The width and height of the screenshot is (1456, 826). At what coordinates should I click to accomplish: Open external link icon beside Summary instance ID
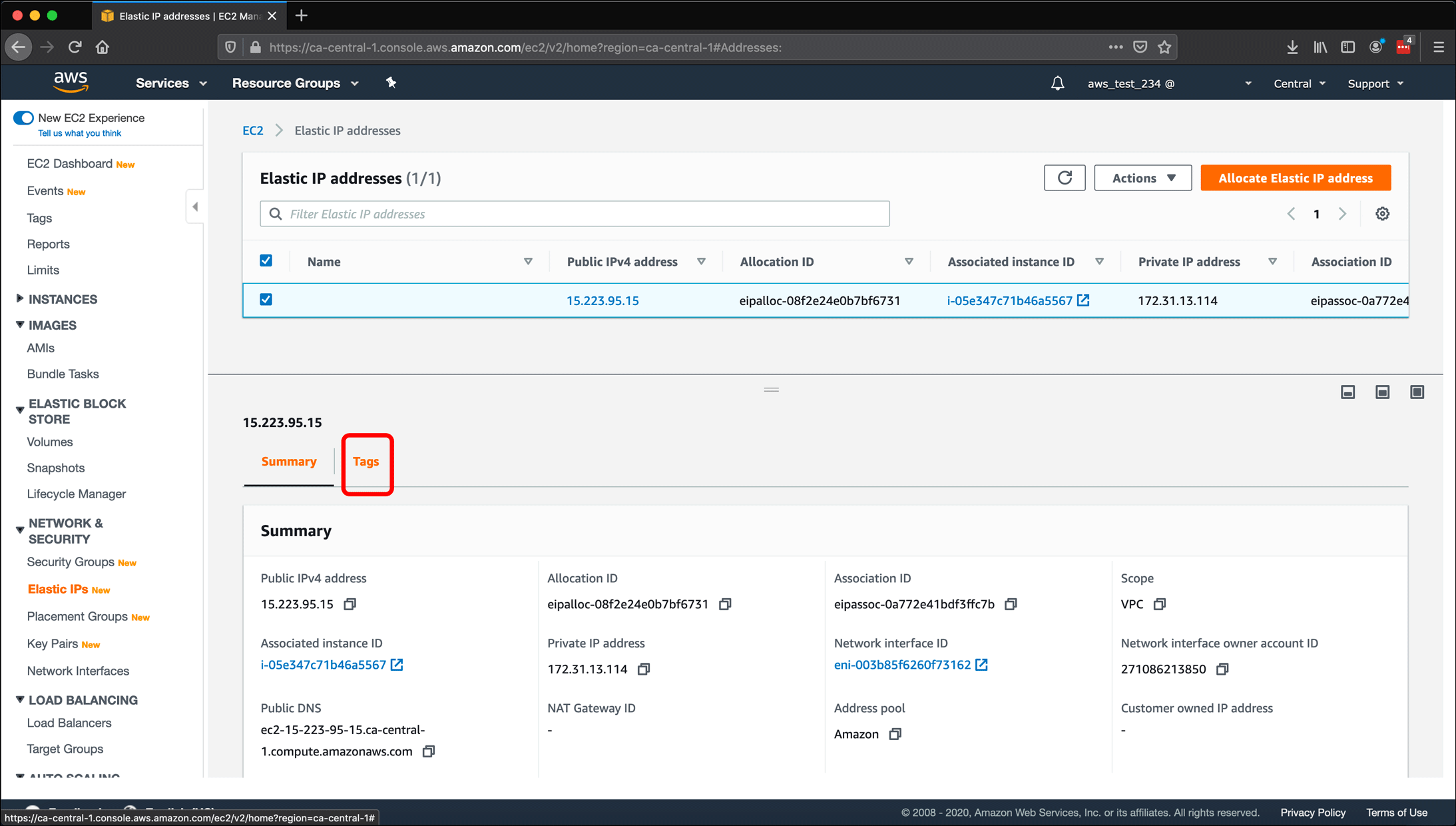(397, 665)
